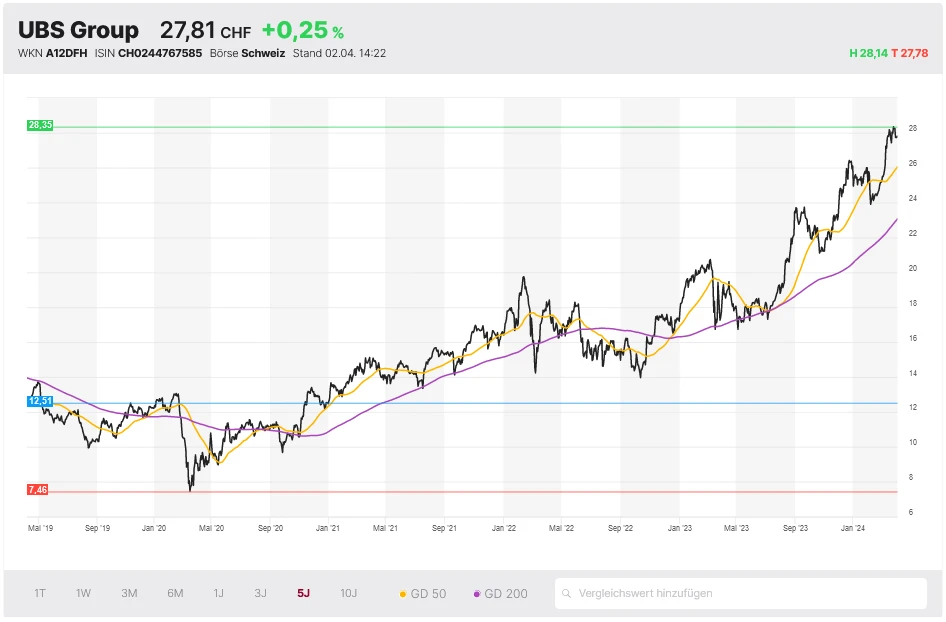Click the orange GD 50 legend dot

pos(403,594)
